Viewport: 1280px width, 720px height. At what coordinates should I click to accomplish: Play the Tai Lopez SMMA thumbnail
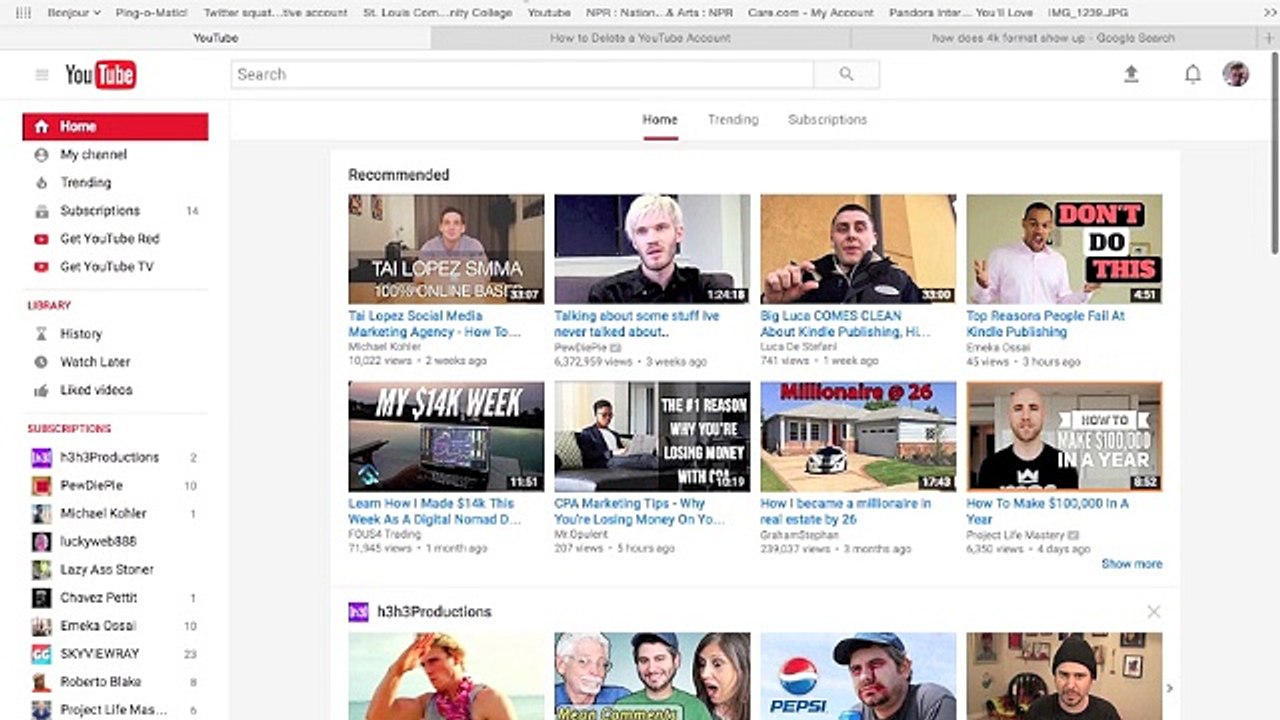tap(446, 249)
